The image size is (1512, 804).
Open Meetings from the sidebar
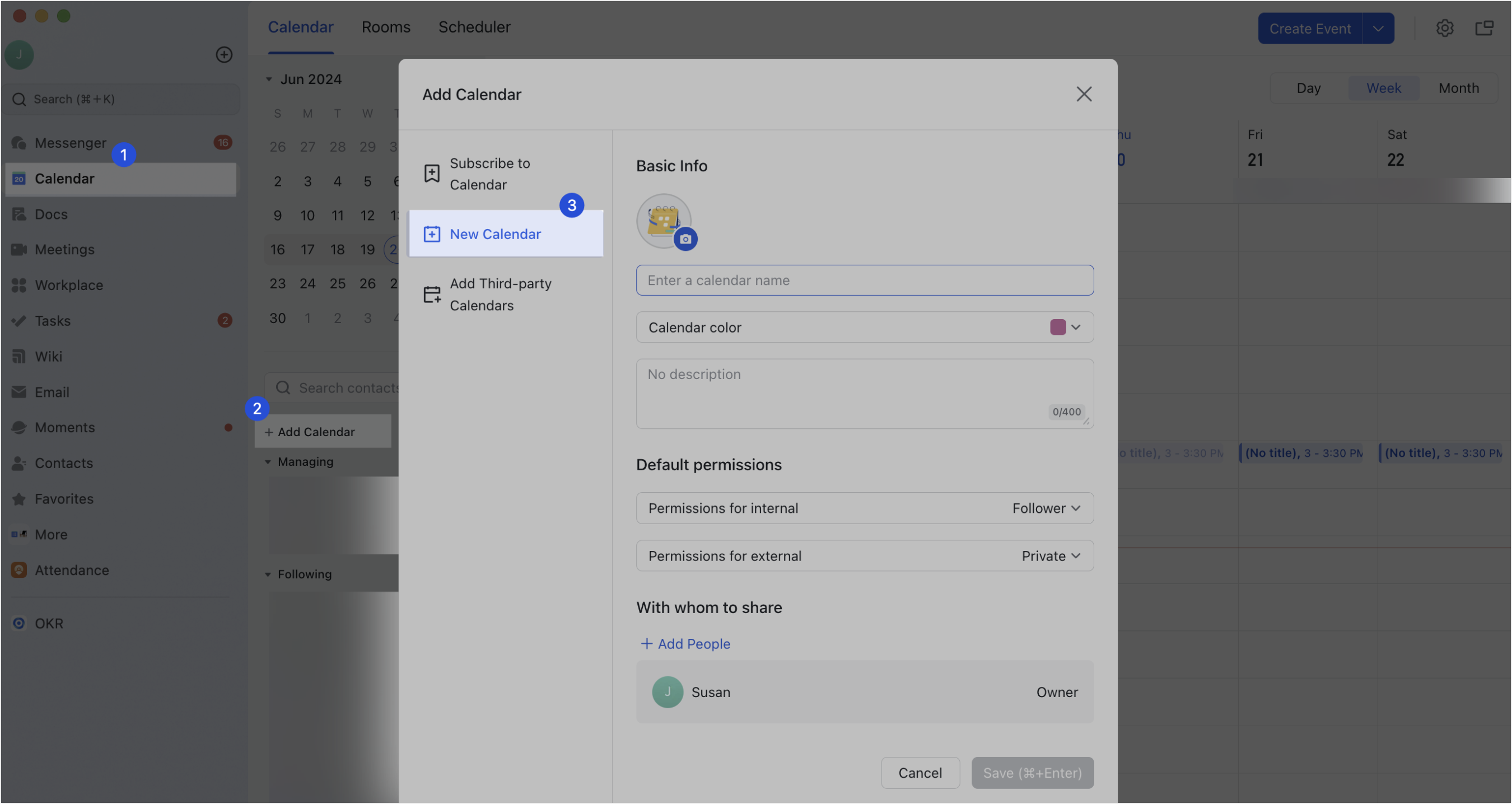click(x=20, y=249)
